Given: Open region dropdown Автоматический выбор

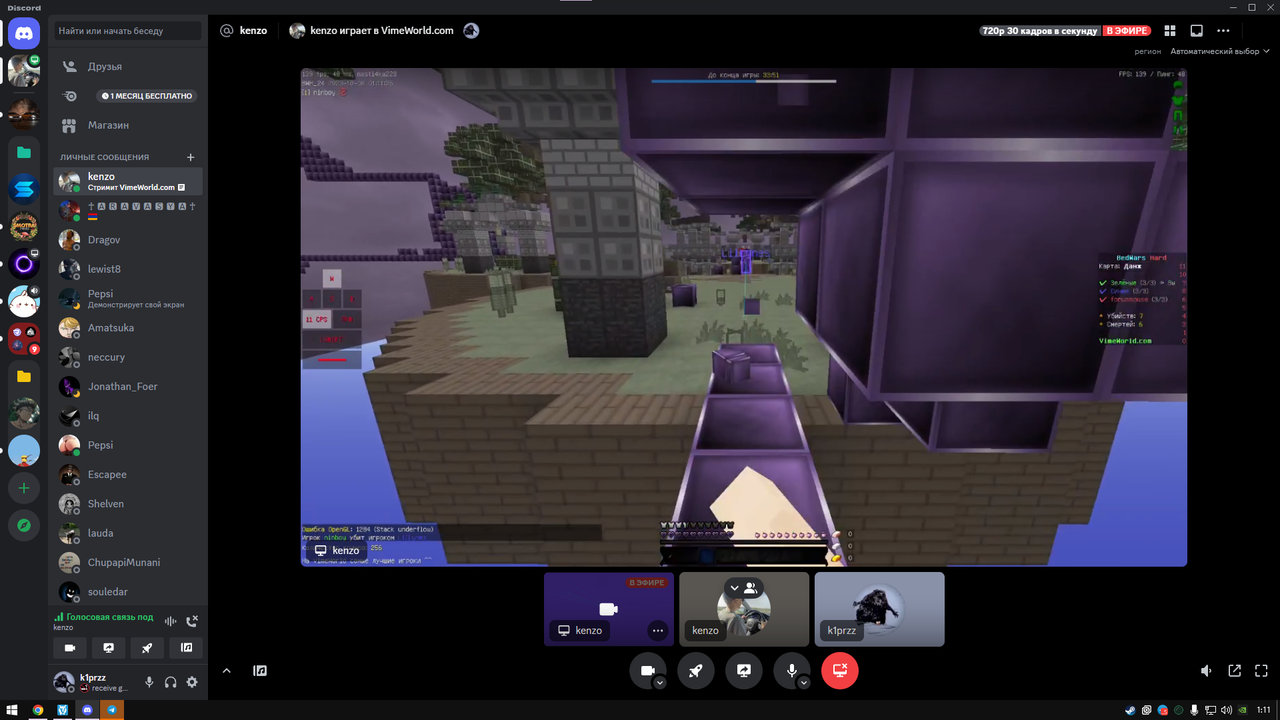Looking at the screenshot, I should coord(1219,51).
